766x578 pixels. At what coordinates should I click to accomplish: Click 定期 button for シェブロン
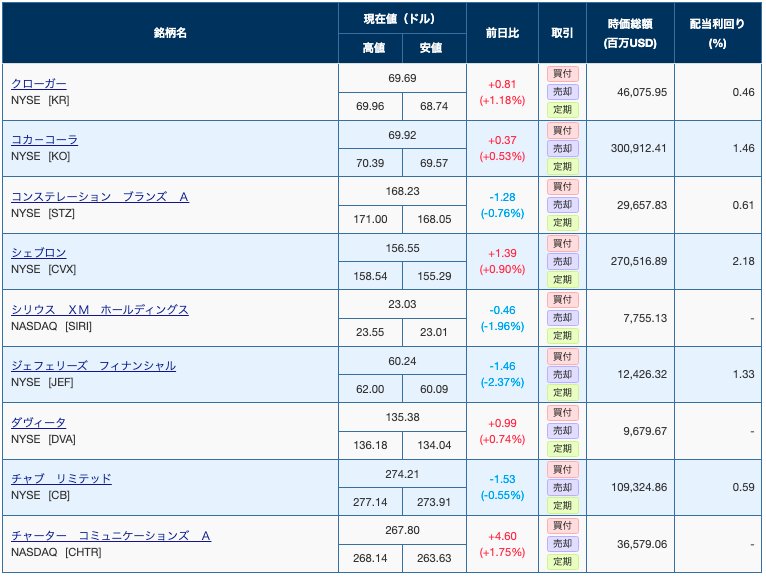563,279
